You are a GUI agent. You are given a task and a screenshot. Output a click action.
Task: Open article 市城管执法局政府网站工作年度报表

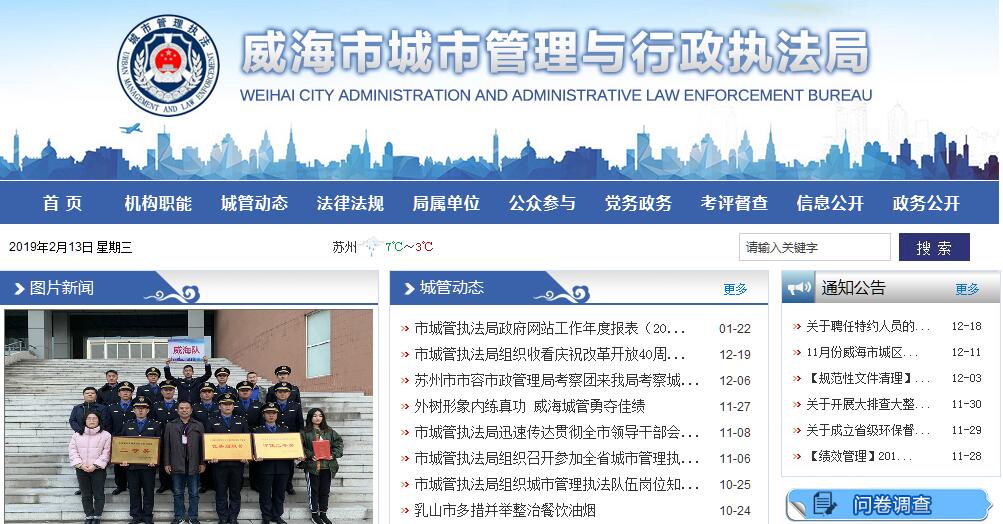click(x=549, y=328)
